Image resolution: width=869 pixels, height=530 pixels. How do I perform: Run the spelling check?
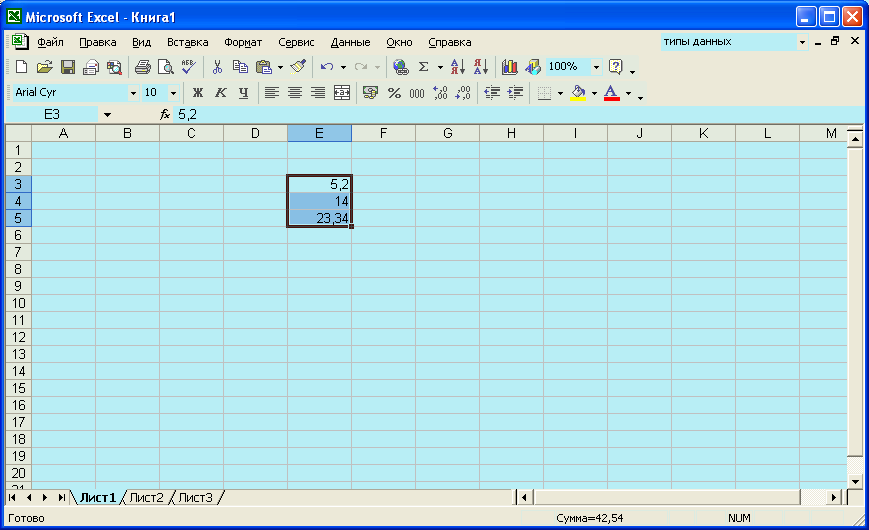tap(188, 67)
